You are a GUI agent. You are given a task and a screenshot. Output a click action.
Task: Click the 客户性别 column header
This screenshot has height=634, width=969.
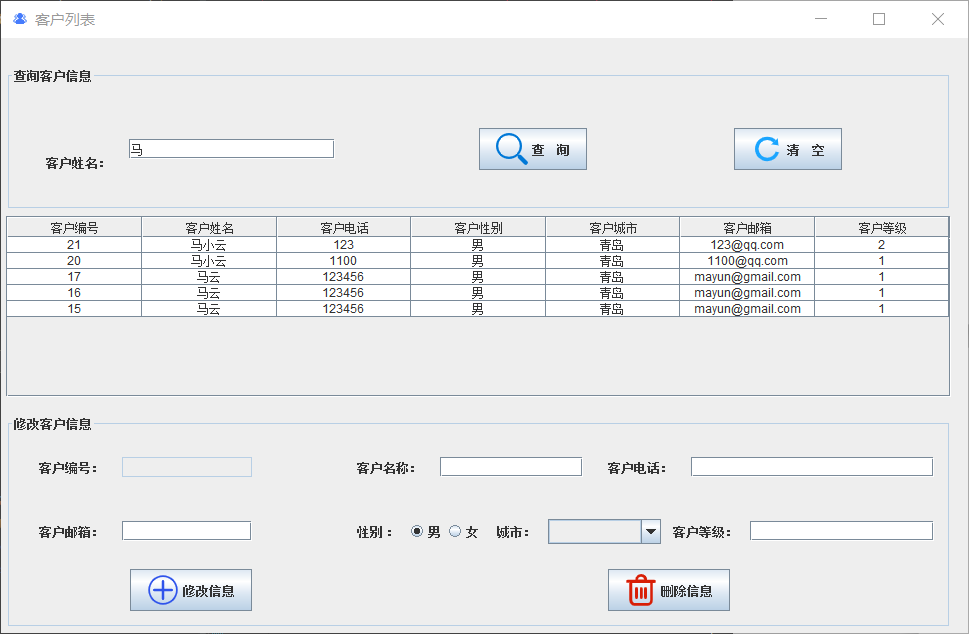478,227
